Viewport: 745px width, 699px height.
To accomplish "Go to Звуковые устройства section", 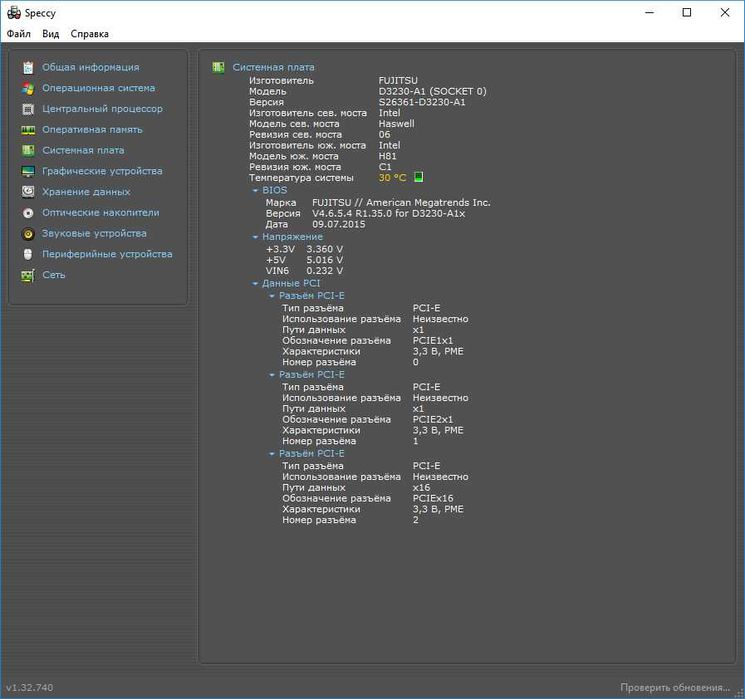I will coord(94,234).
